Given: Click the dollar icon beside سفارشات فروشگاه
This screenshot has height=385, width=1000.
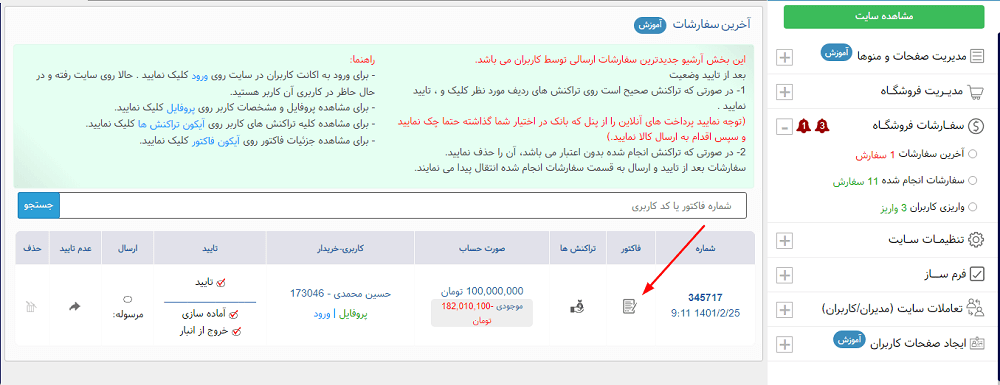Looking at the screenshot, I should (x=976, y=126).
